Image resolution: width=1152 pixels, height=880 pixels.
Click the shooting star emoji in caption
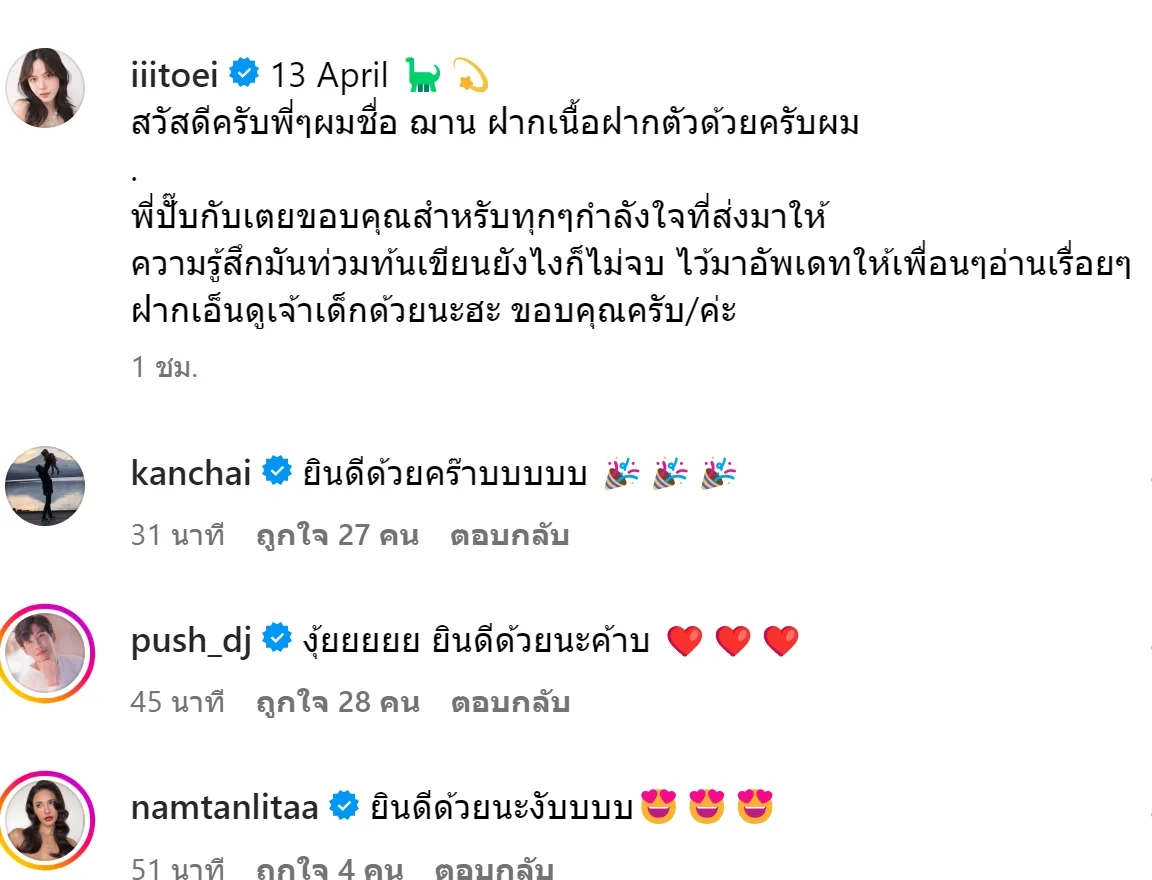pos(471,75)
